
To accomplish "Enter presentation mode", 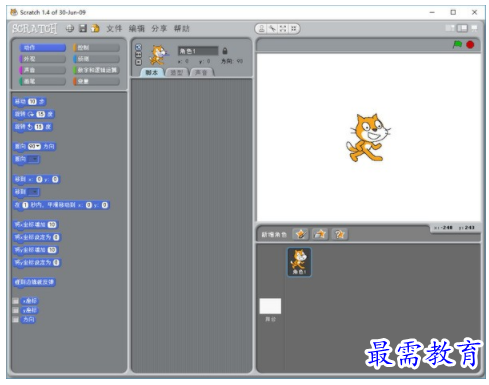I will click(474, 29).
